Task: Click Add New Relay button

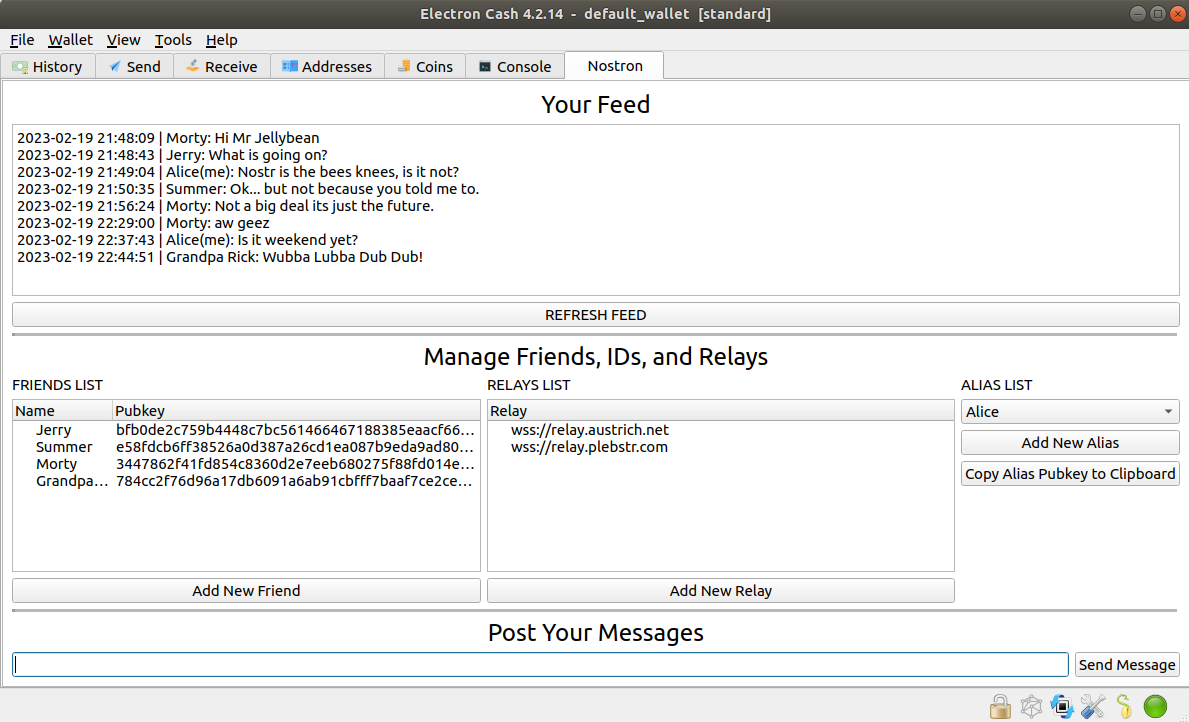Action: coord(720,591)
